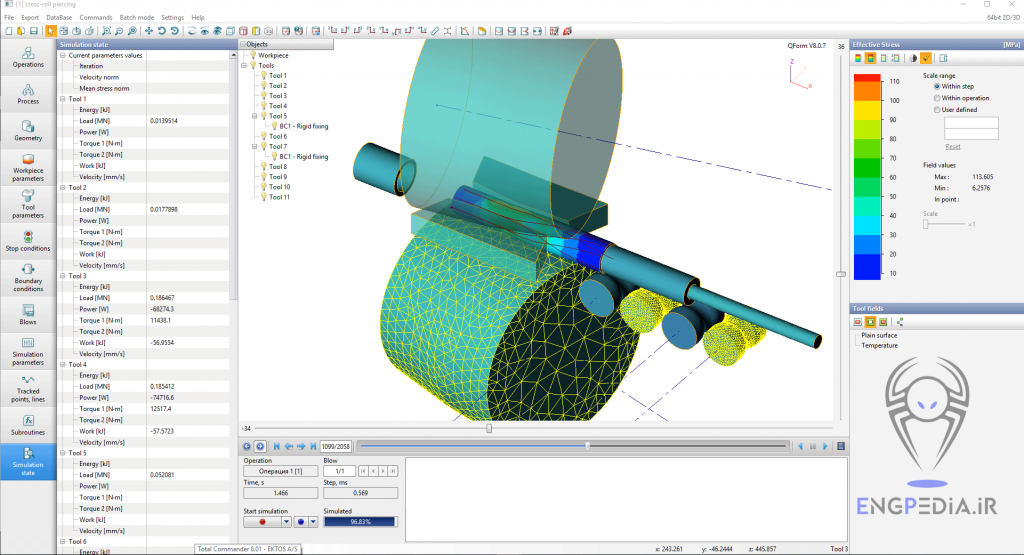Viewport: 1024px width, 555px height.
Task: Click the Save icon in toolbar
Action: click(x=34, y=31)
